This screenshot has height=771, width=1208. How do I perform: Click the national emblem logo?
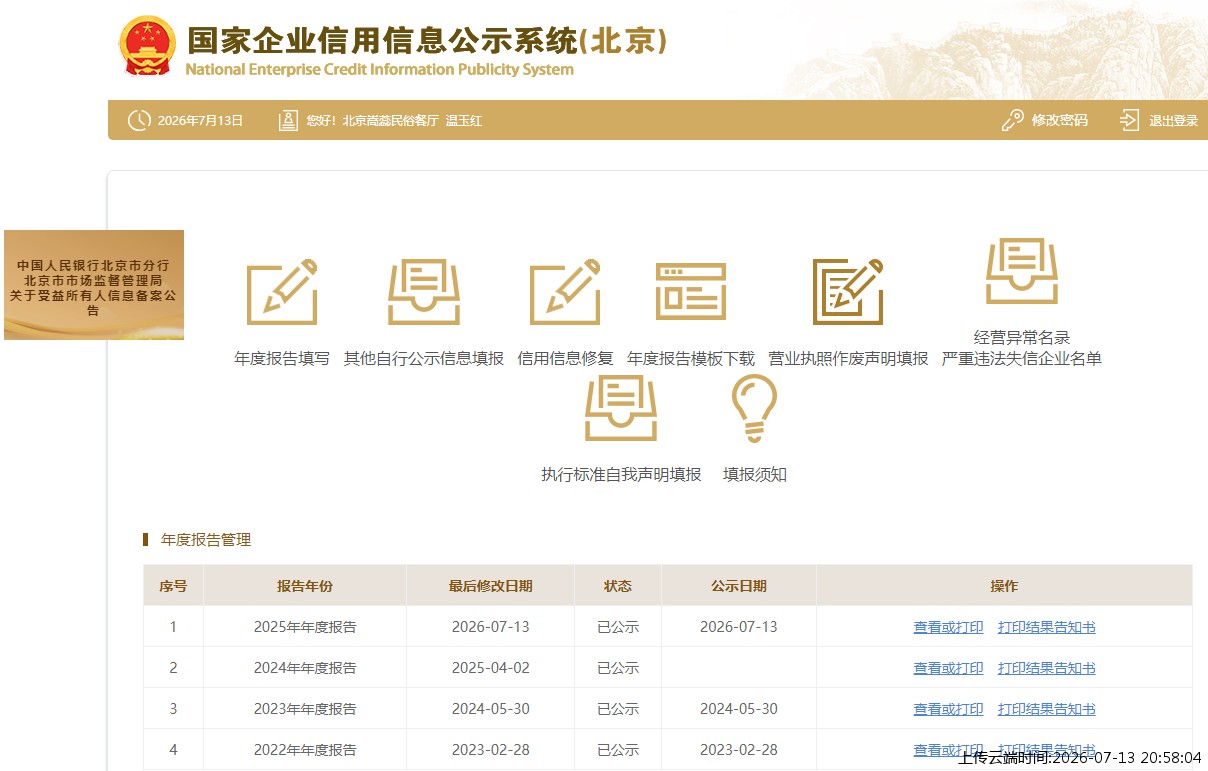(x=147, y=46)
